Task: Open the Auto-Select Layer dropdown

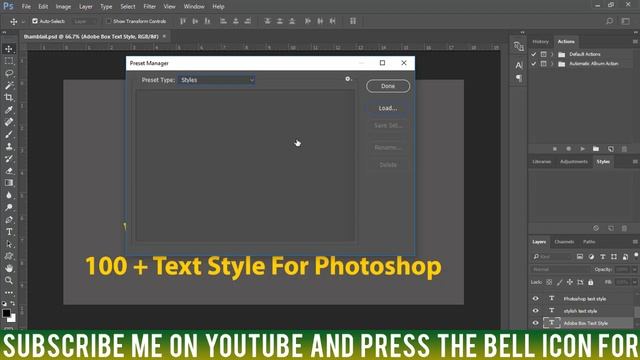Action: 84,21
